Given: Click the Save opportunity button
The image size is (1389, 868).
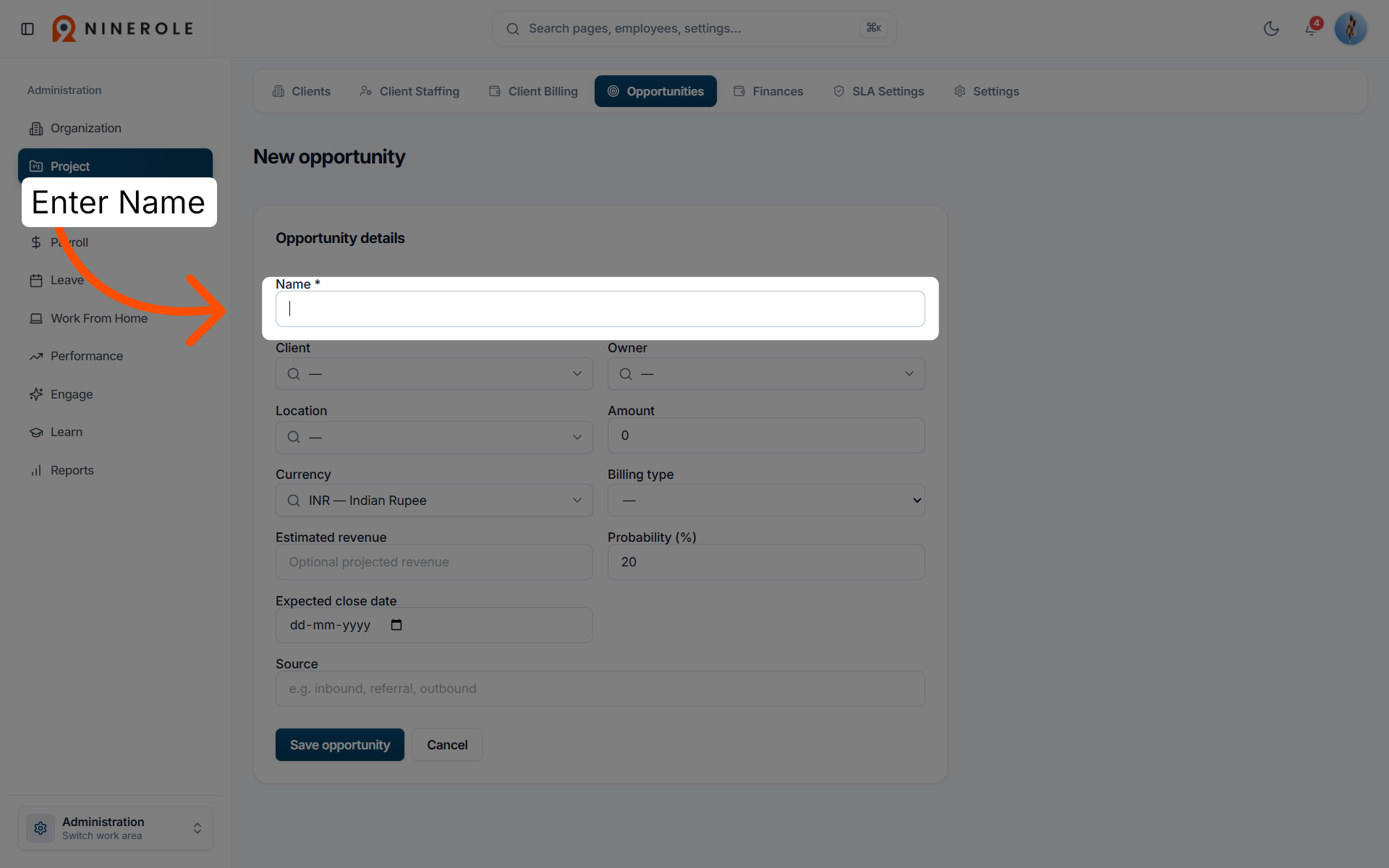Looking at the screenshot, I should click(x=340, y=745).
